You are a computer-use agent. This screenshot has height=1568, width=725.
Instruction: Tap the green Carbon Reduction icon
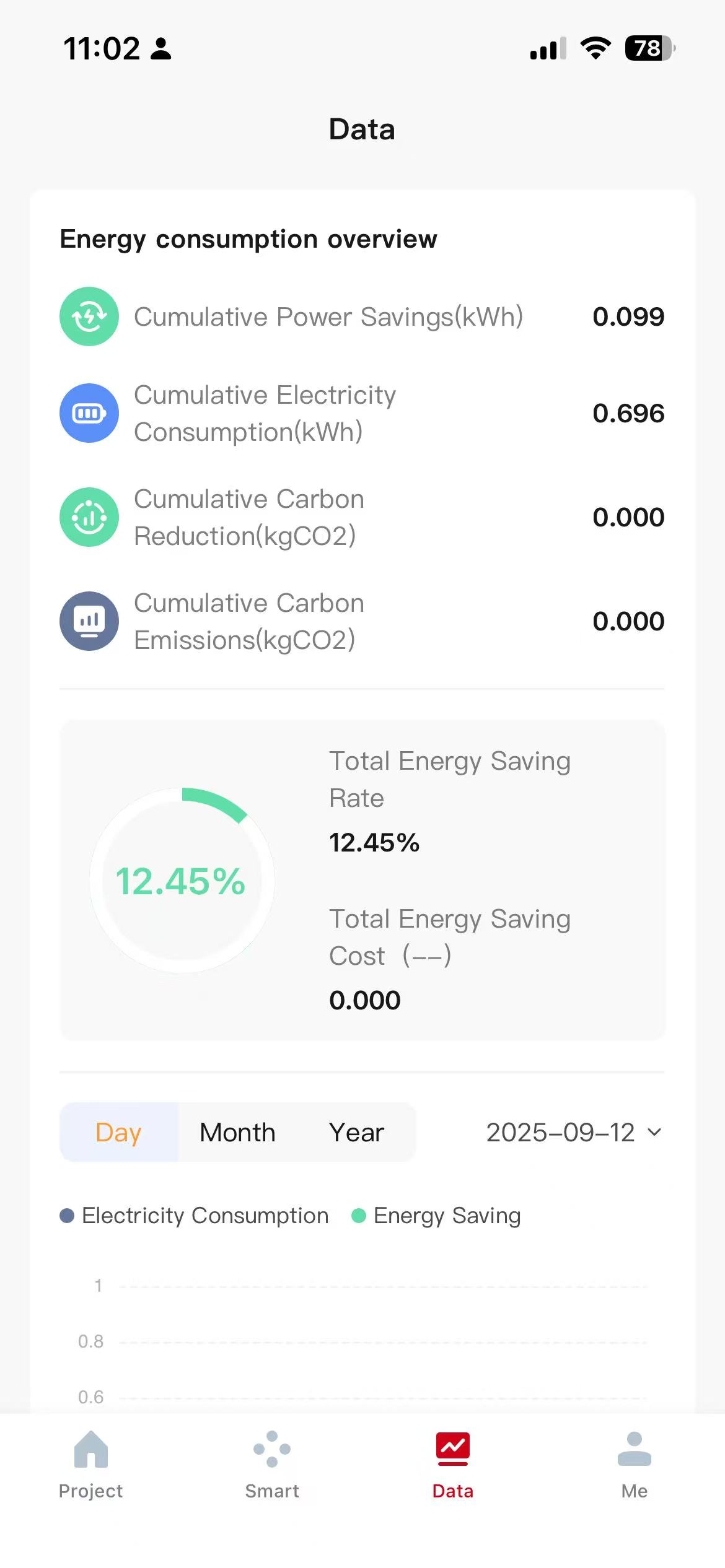tap(89, 517)
